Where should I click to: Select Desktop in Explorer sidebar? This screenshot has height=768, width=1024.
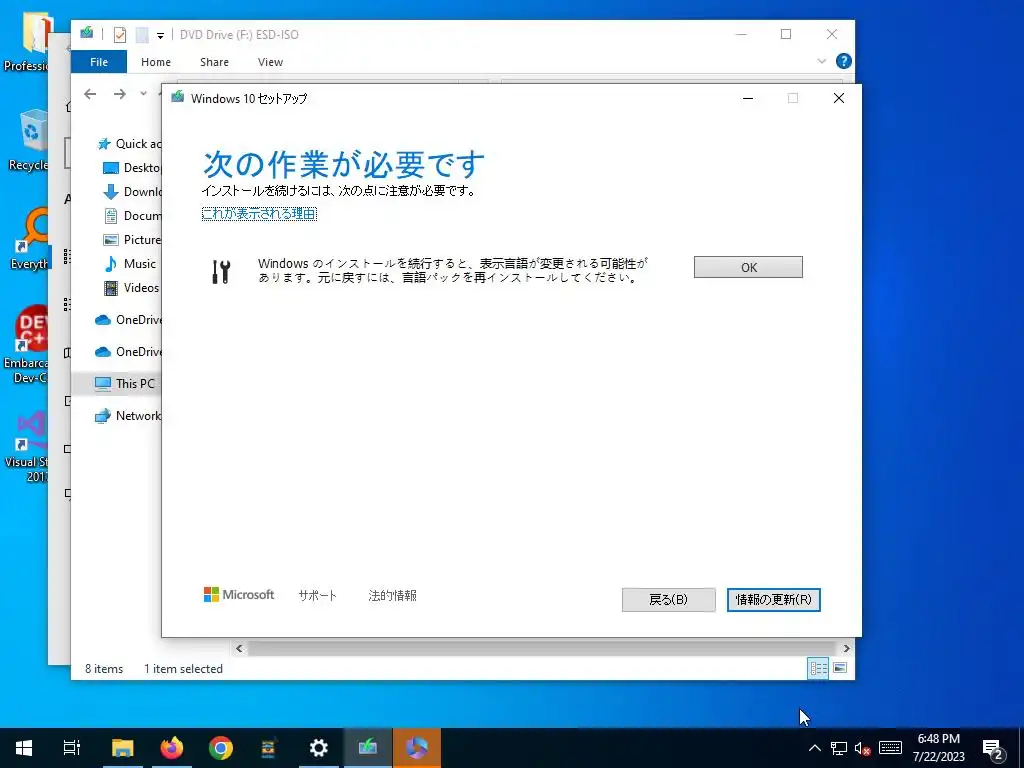coord(133,168)
